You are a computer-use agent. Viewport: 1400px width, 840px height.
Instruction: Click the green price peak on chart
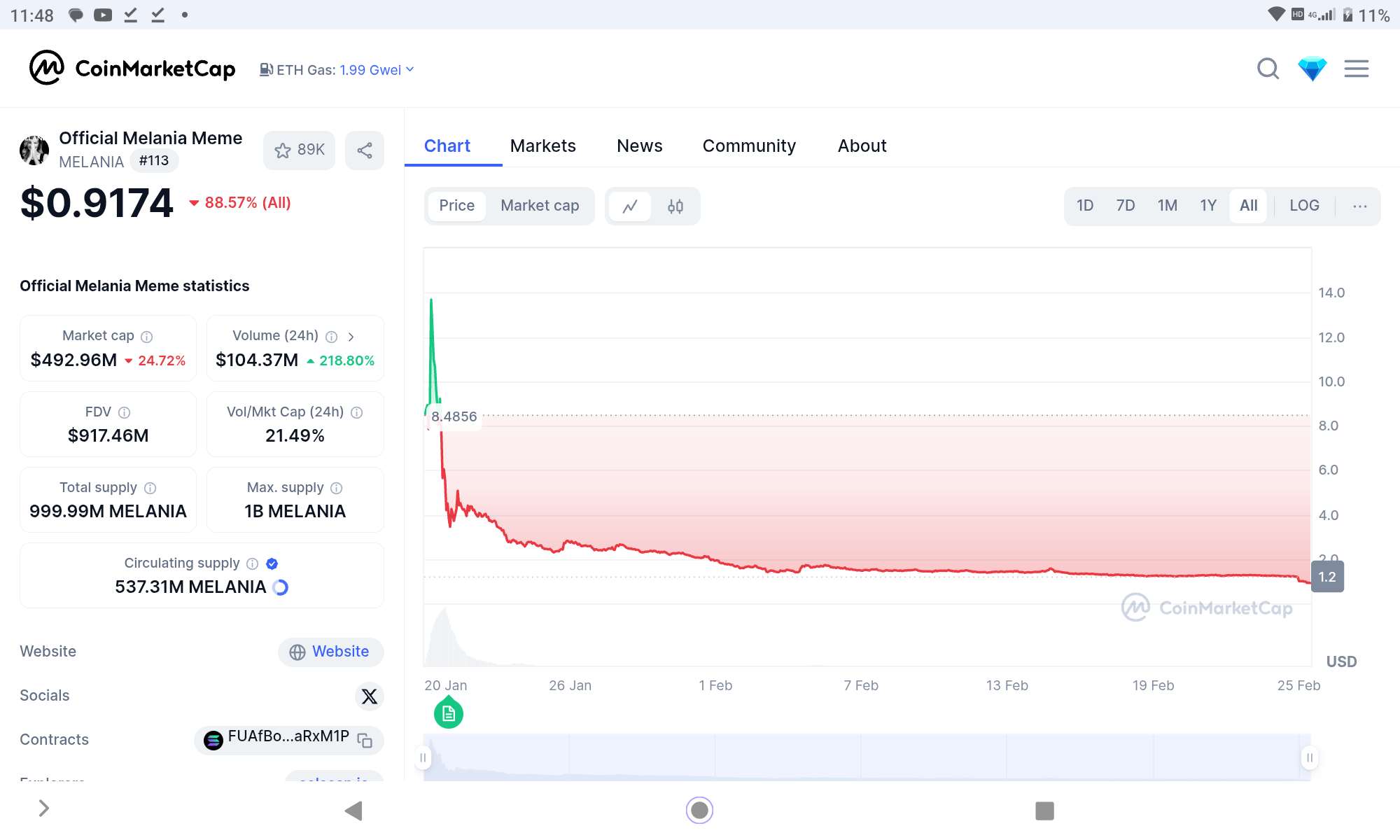pos(431,301)
